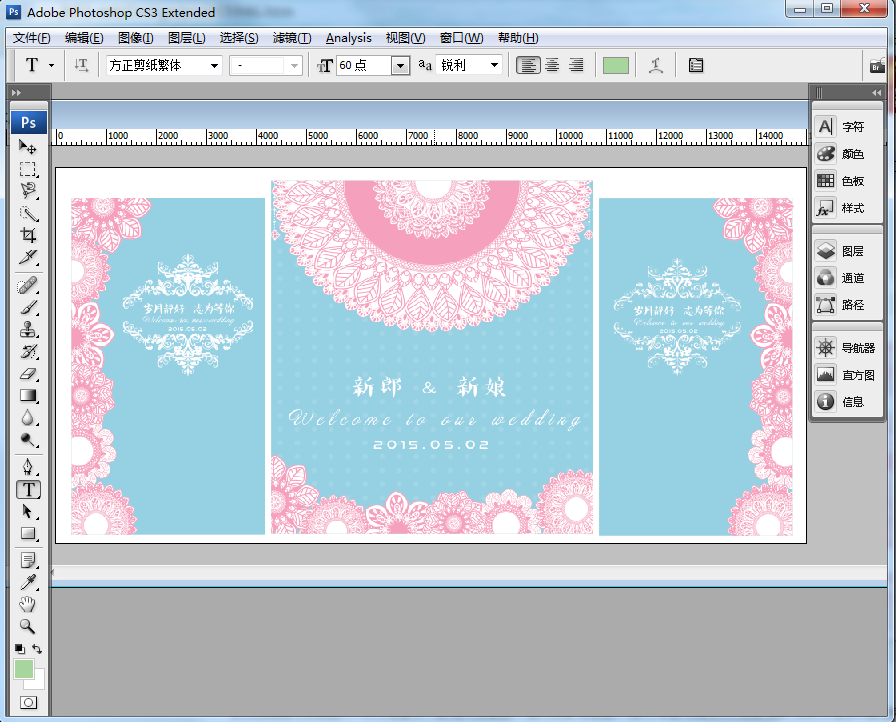Select the Clone Stamp tool
This screenshot has width=896, height=722.
[27, 330]
